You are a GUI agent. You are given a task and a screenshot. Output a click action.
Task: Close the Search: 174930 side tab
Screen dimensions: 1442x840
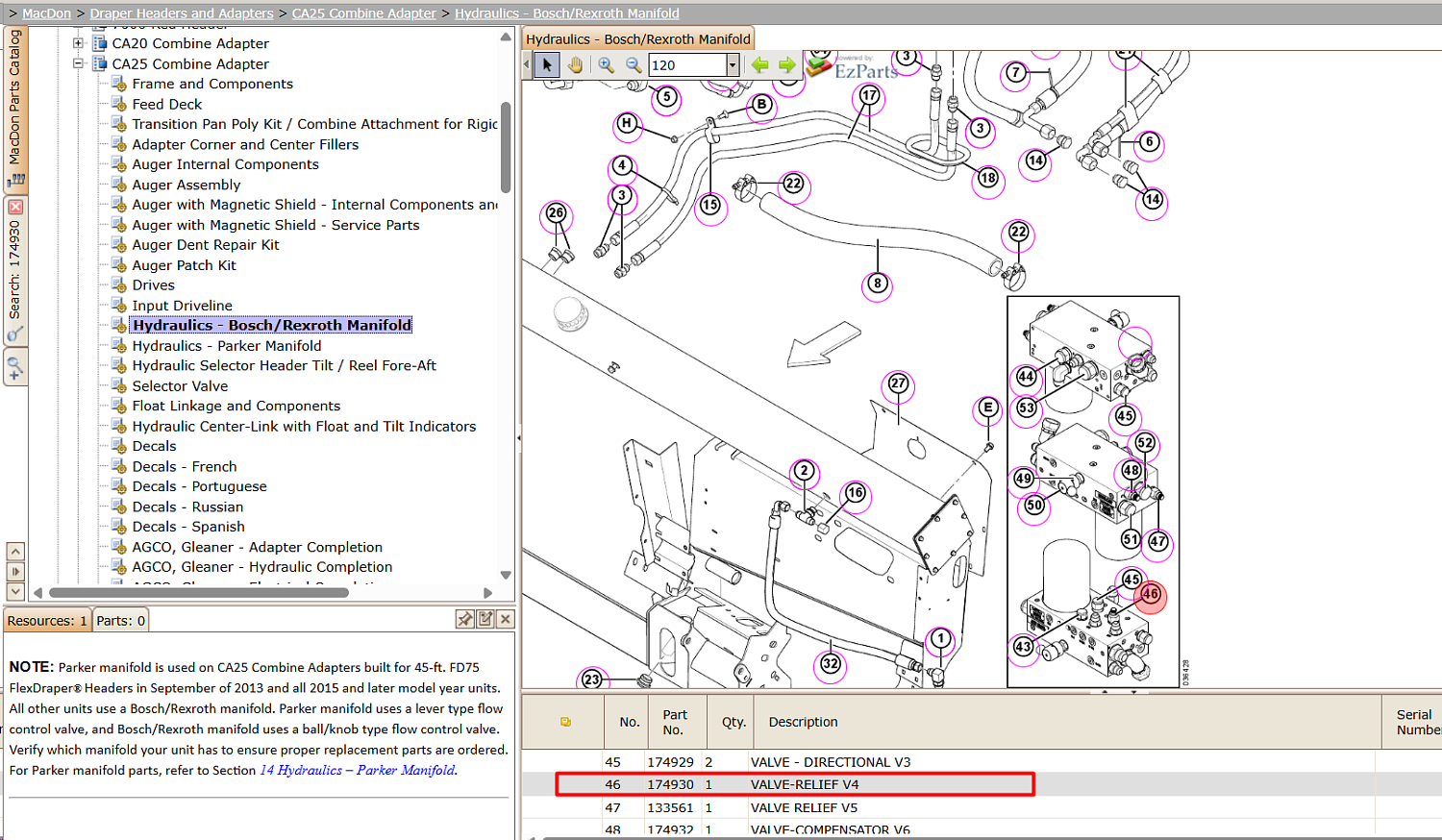[x=15, y=207]
